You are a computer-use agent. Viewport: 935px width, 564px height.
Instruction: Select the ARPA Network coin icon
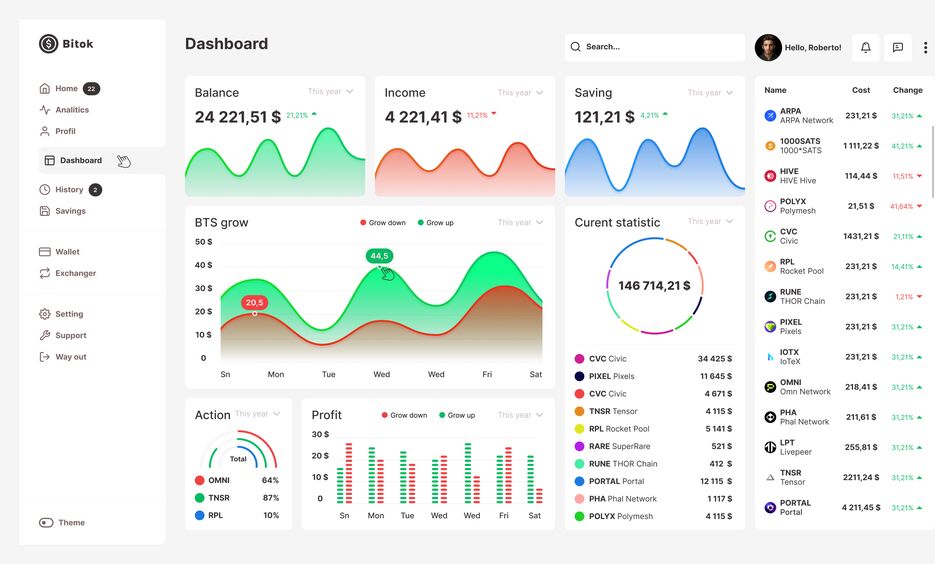770,116
